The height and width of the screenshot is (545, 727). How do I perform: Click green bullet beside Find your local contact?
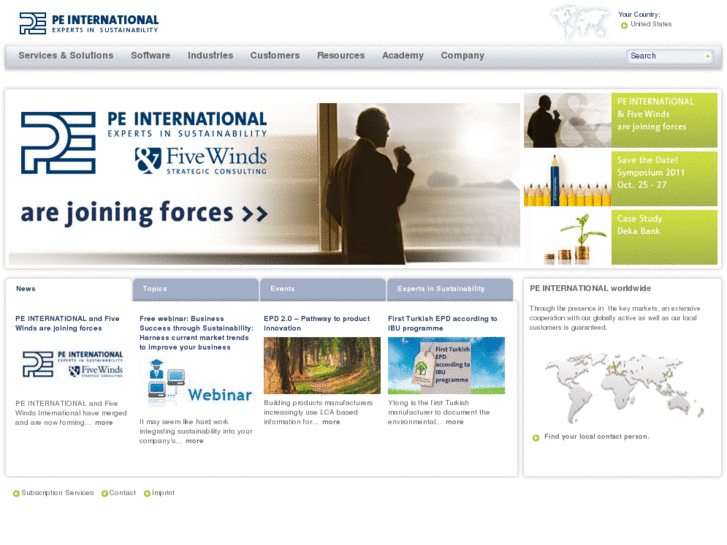536,438
